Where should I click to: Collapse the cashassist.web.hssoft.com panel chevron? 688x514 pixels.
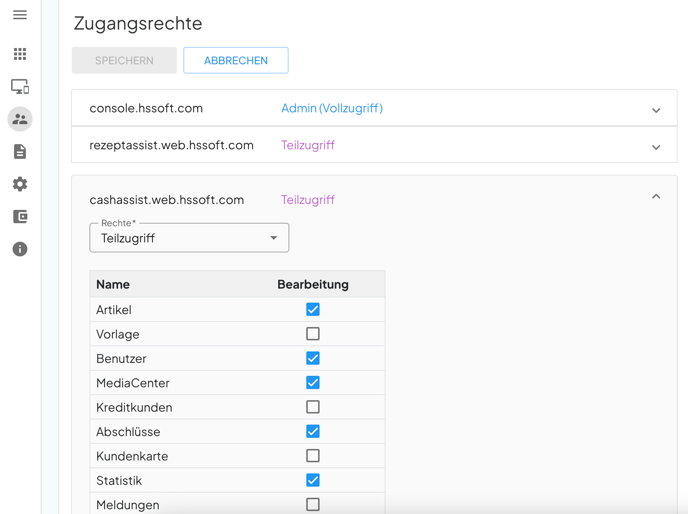tap(656, 197)
